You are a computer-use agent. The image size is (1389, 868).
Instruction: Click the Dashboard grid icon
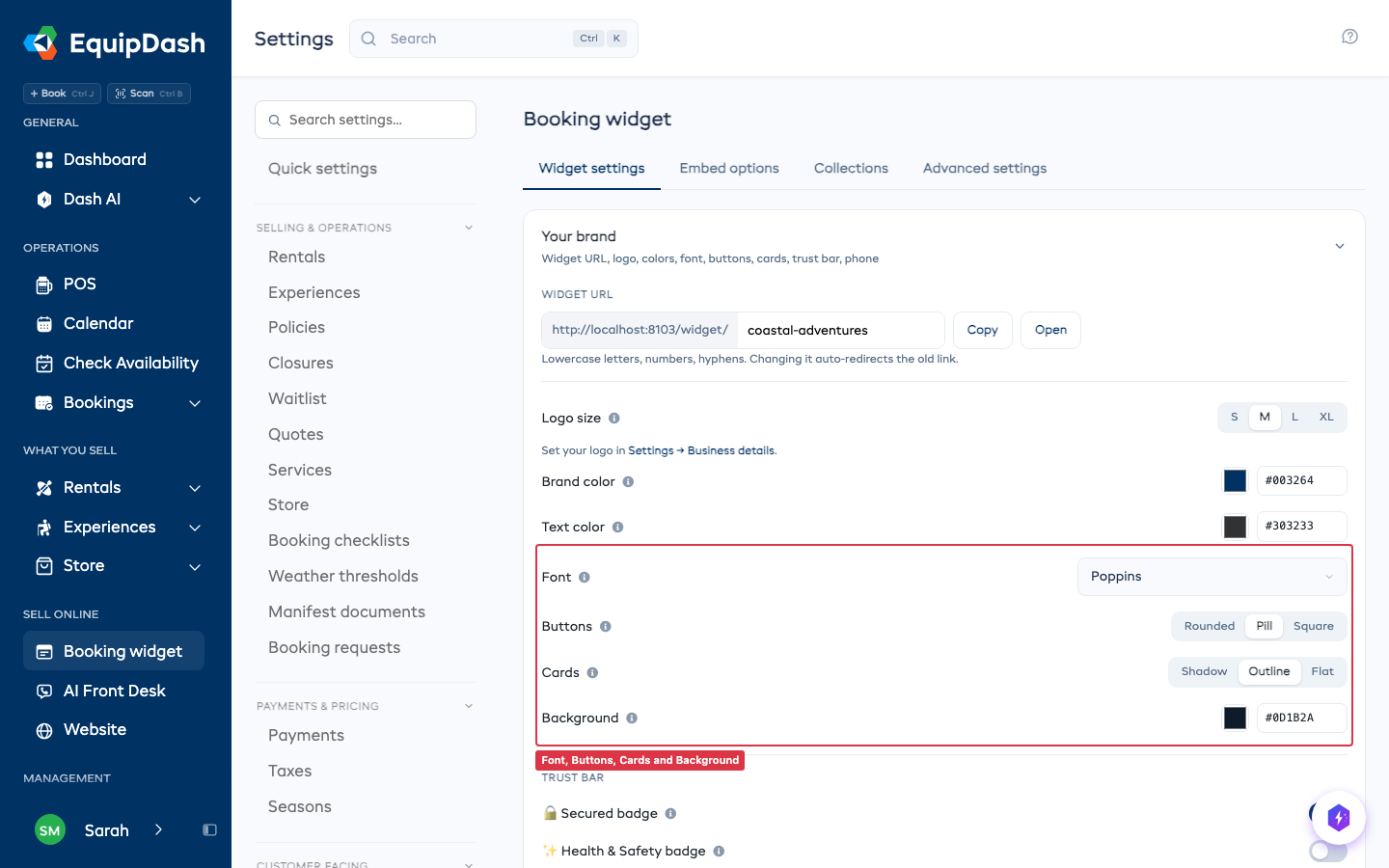click(44, 160)
